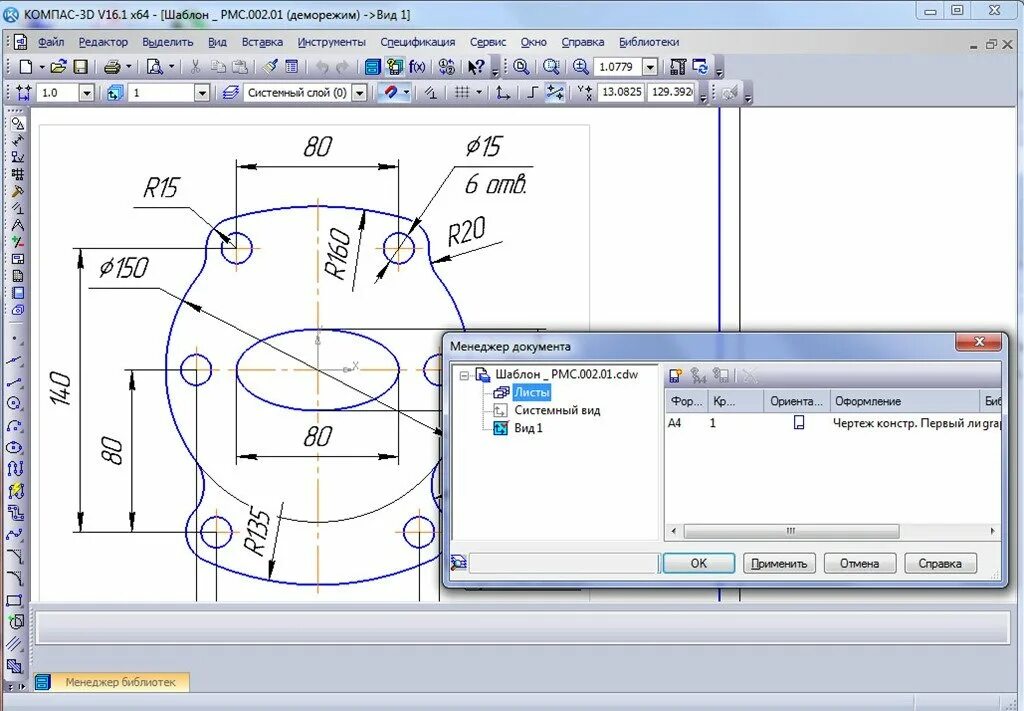Click the Ориента... column header
The width and height of the screenshot is (1024, 711).
click(796, 401)
